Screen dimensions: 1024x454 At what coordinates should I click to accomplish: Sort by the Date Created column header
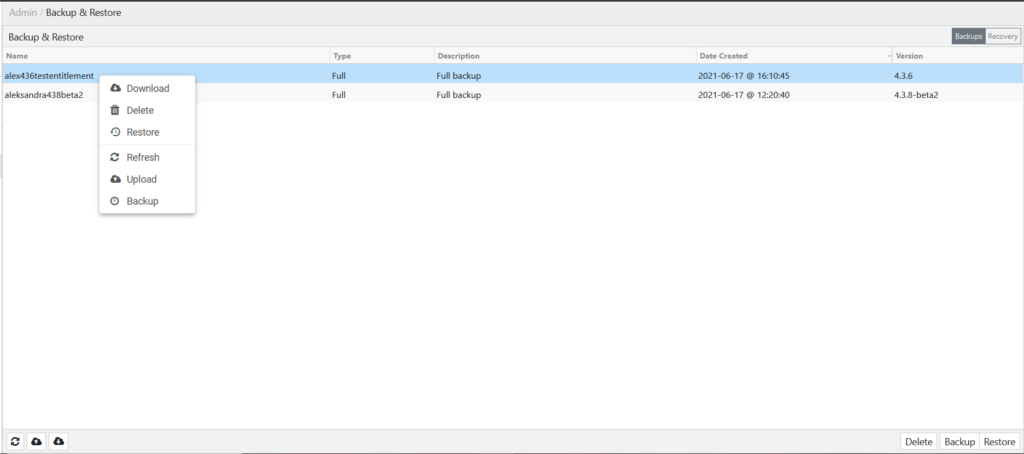point(794,56)
